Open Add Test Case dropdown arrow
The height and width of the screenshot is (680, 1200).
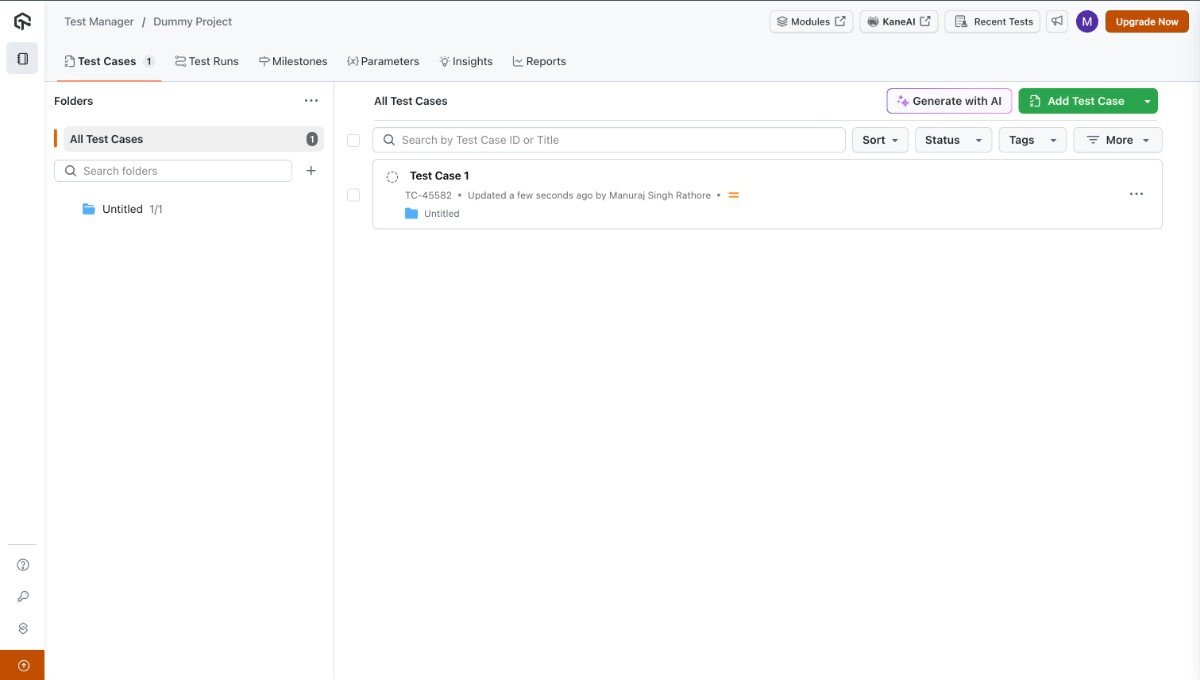[1147, 101]
